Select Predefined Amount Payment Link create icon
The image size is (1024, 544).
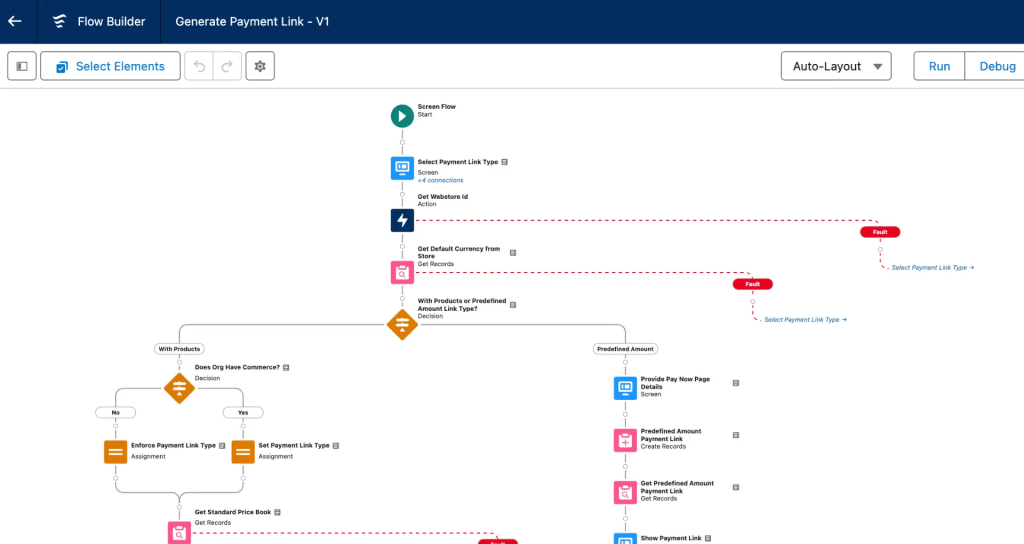tap(625, 440)
